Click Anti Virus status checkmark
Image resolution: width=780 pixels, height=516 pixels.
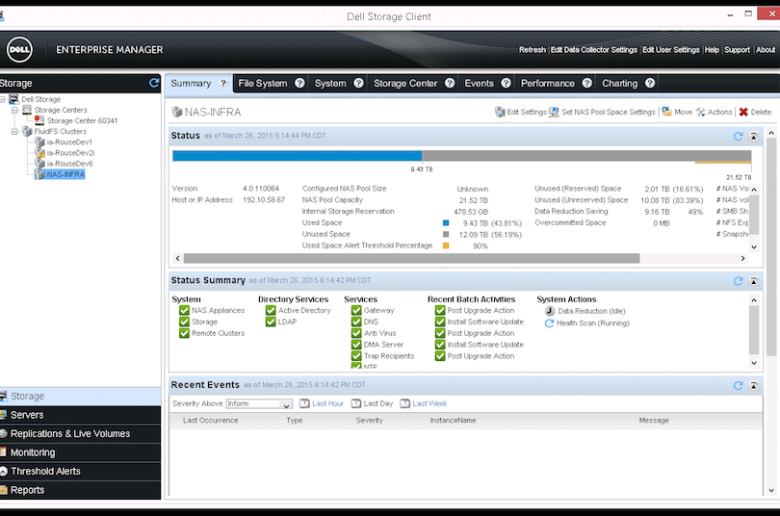click(356, 333)
